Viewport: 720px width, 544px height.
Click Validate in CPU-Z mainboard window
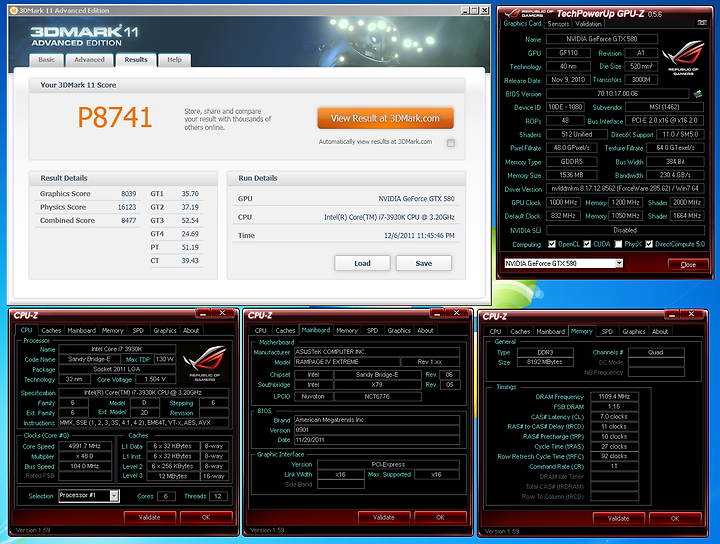[x=384, y=517]
